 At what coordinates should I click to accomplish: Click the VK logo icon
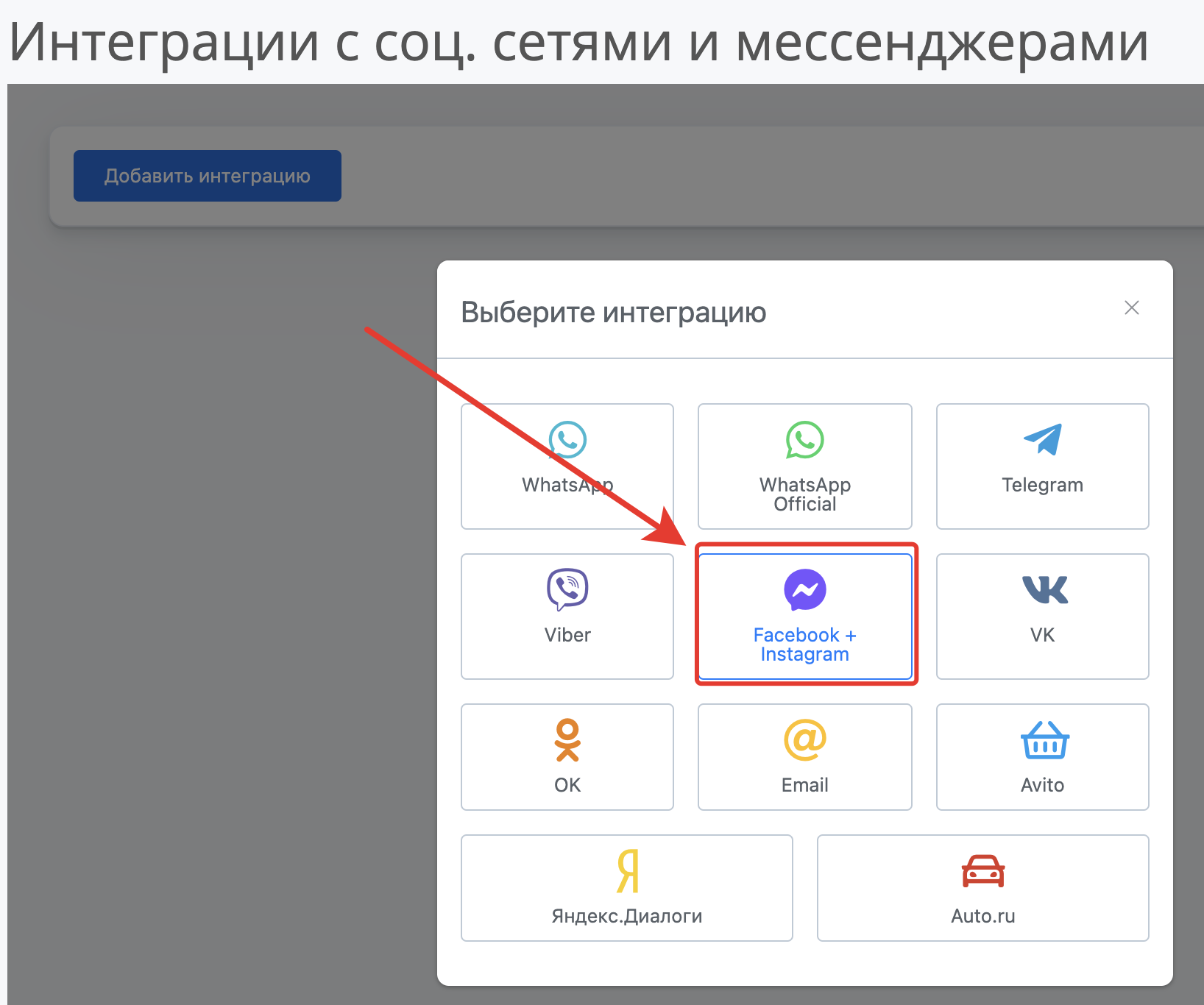(1045, 589)
